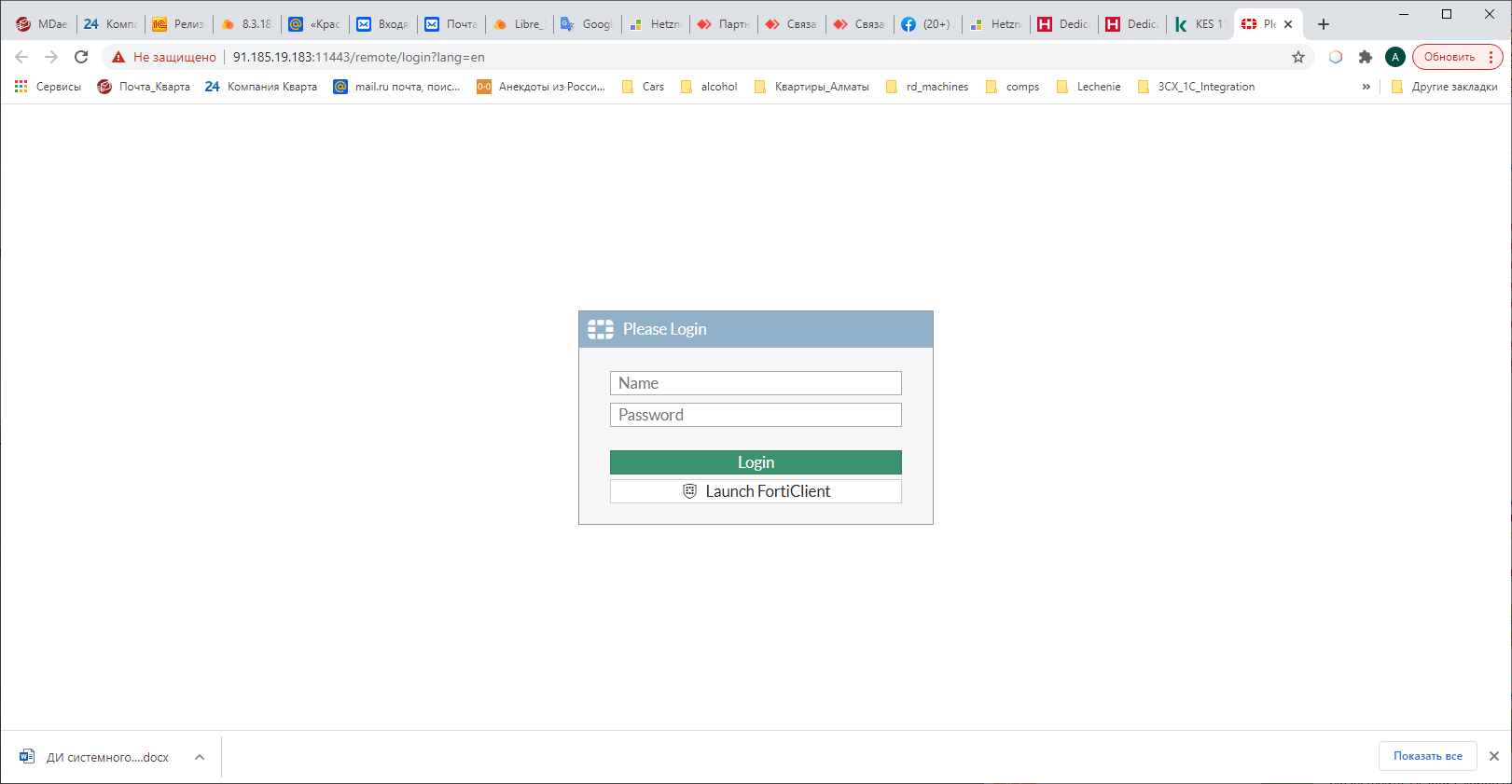Open the Cars bookmark folder
Viewport: 1512px width, 784px height.
(x=643, y=87)
